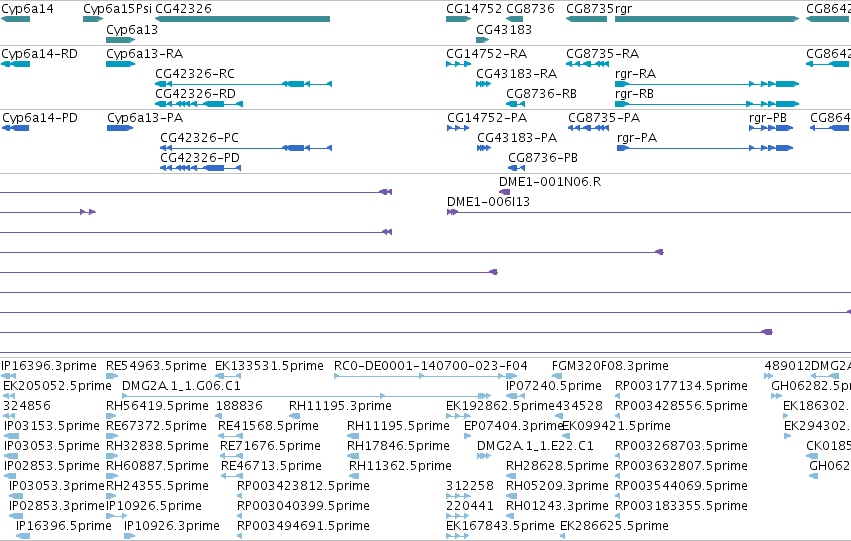
Task: Select the CG42326 gene bar
Action: [243, 19]
